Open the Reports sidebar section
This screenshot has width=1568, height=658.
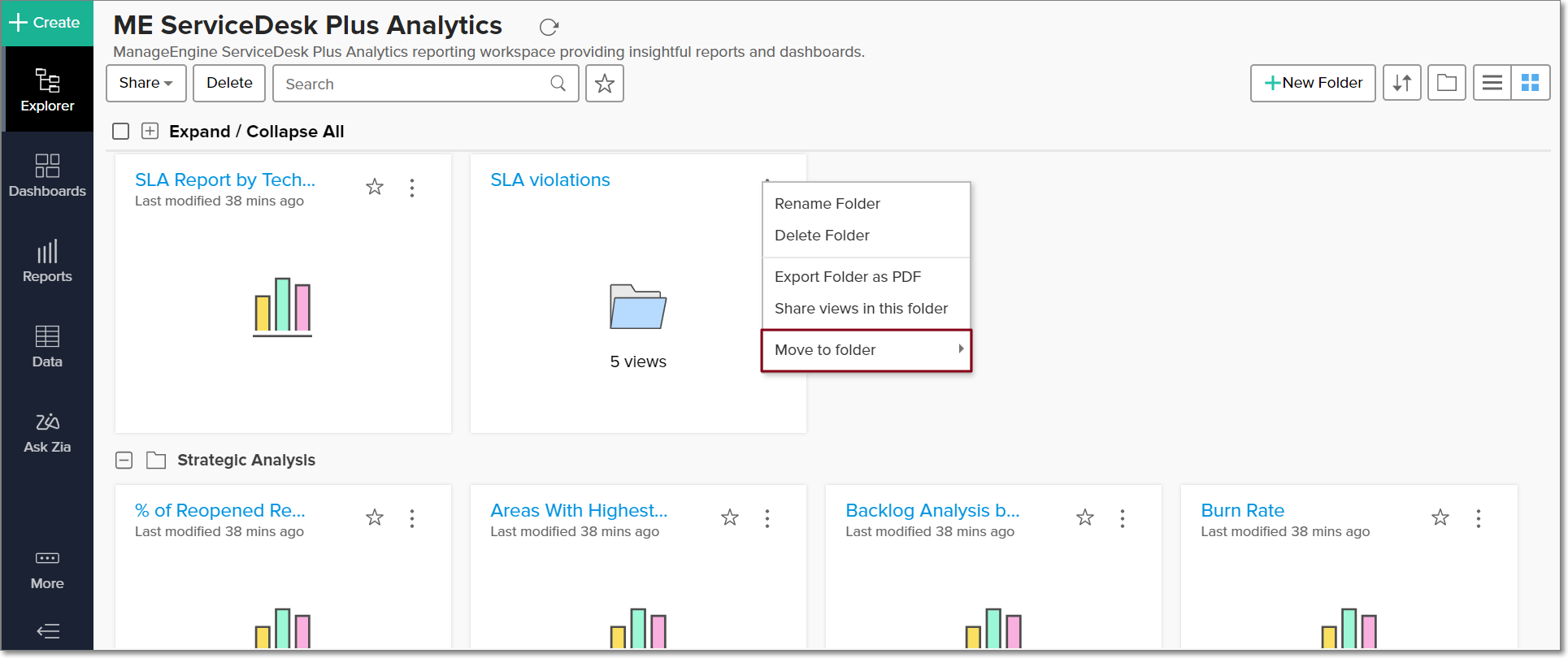(x=47, y=261)
